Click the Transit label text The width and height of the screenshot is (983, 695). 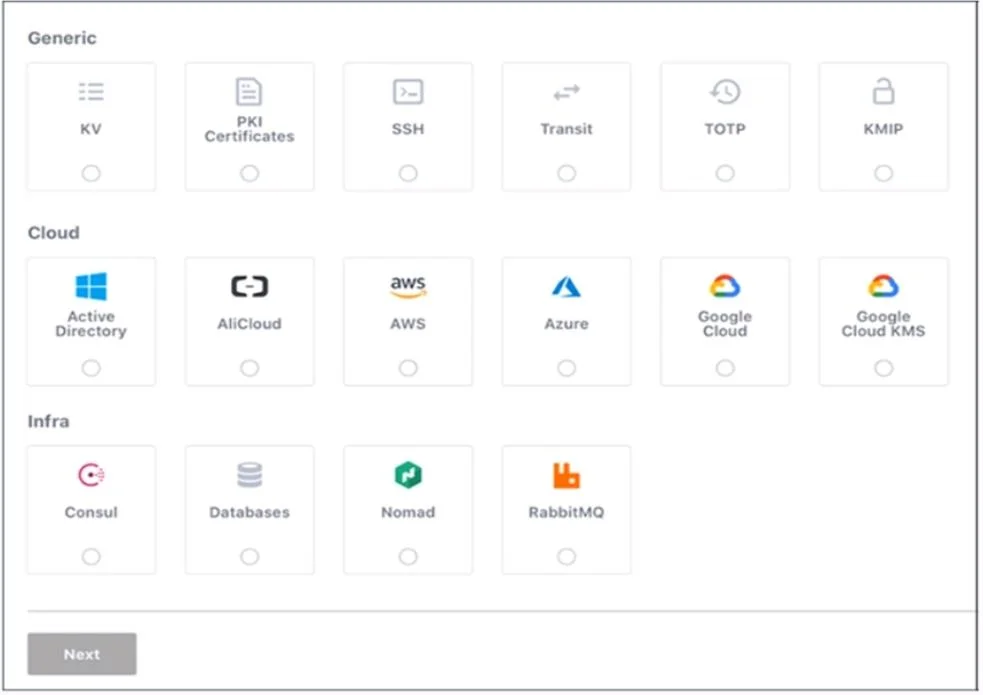point(567,129)
